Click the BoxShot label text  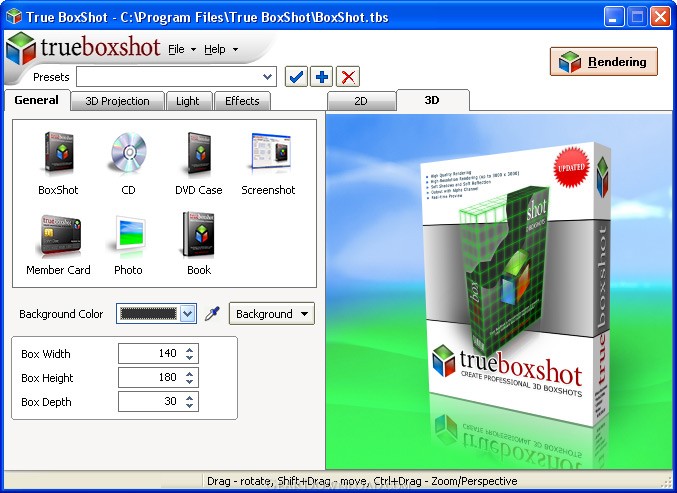click(58, 190)
